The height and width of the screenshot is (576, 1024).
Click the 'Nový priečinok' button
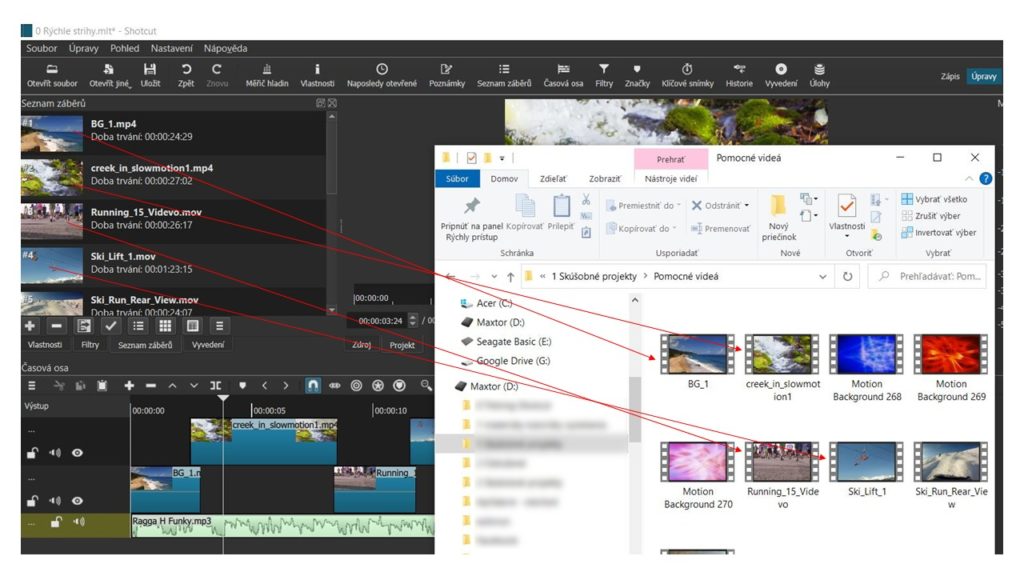point(778,217)
